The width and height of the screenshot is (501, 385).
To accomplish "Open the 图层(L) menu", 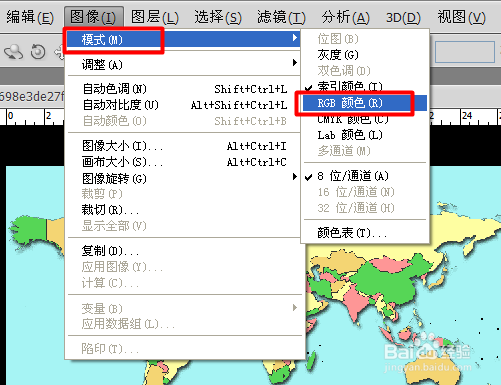I will tap(155, 17).
